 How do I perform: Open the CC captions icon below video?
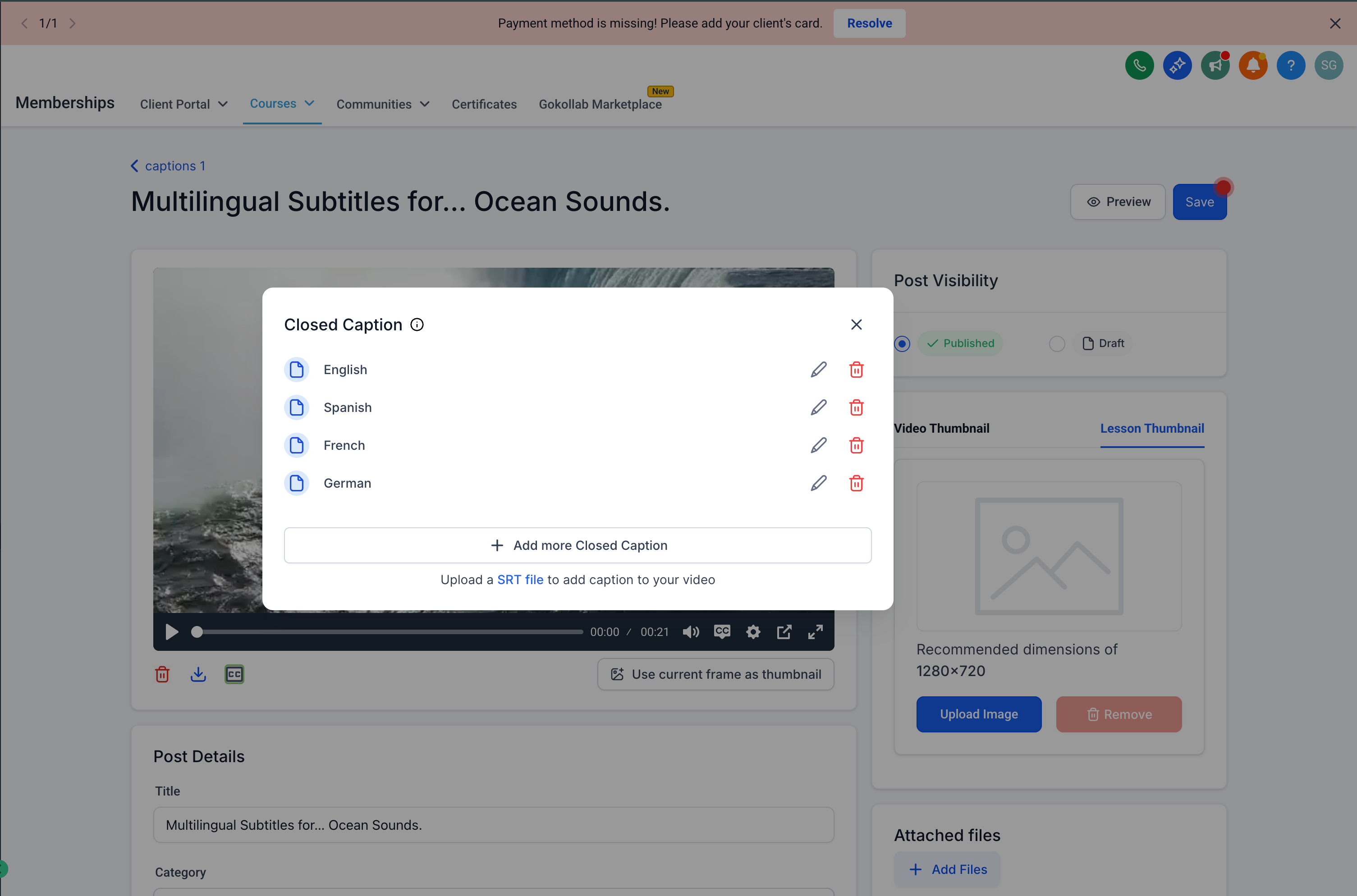(x=234, y=674)
